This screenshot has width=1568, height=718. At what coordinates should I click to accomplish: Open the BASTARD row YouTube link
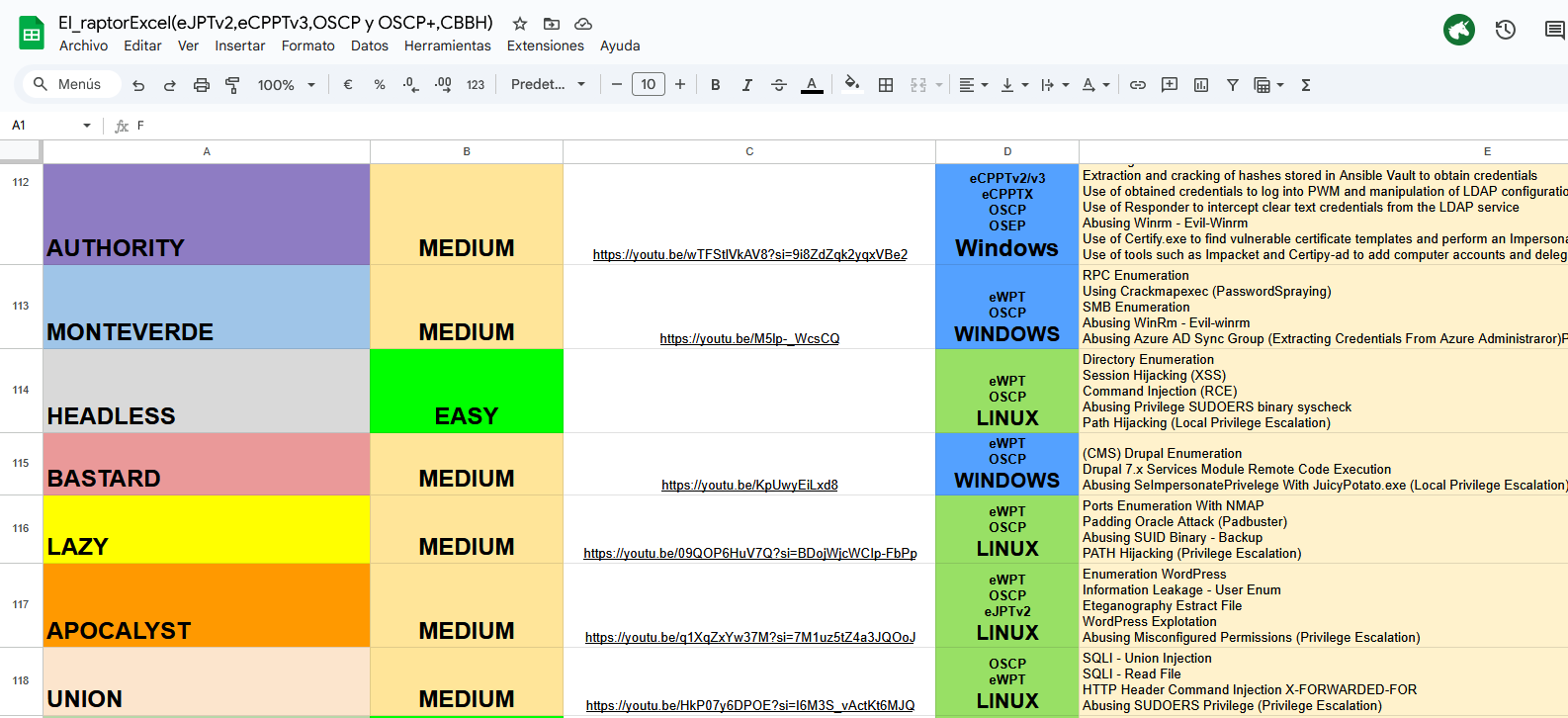[x=749, y=485]
